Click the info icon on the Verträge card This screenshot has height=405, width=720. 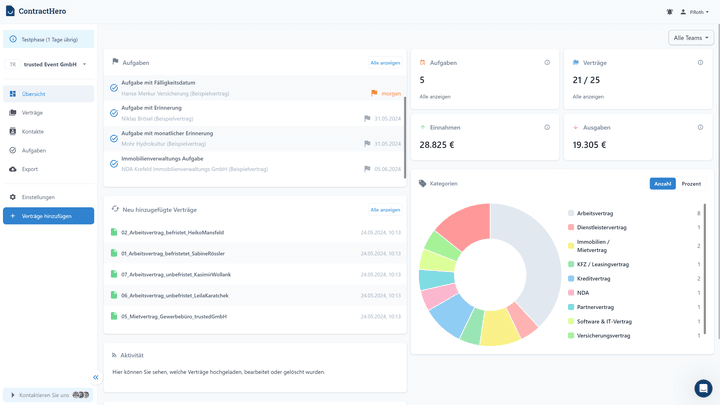pos(700,62)
